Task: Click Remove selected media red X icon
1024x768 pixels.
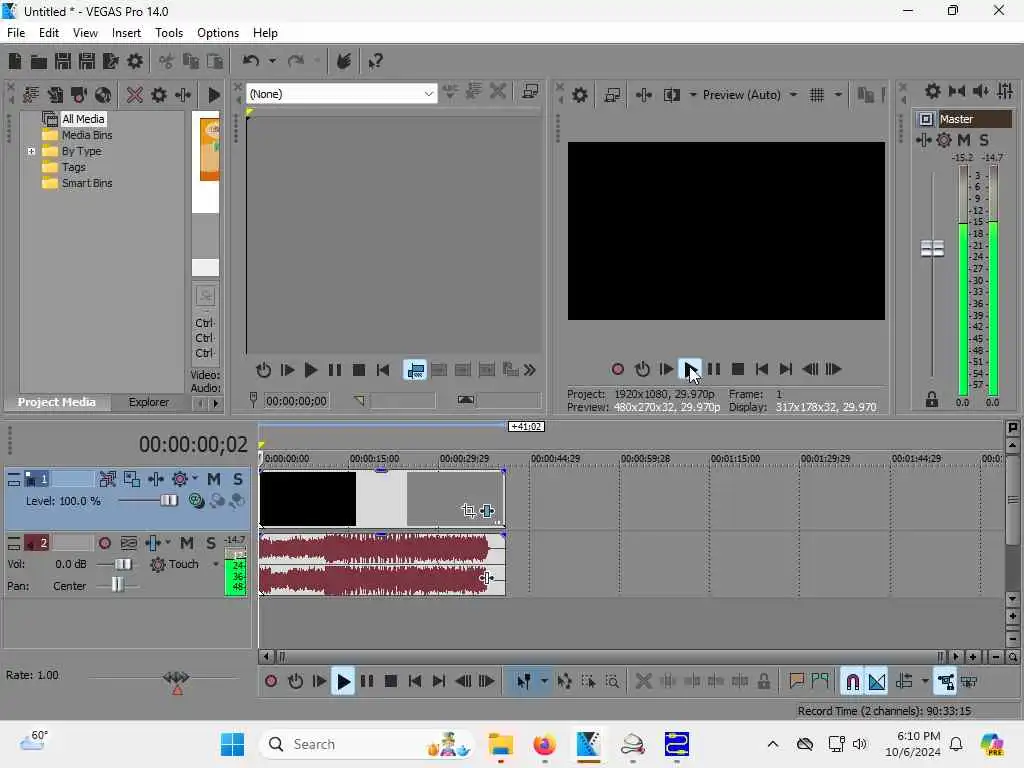Action: click(135, 95)
